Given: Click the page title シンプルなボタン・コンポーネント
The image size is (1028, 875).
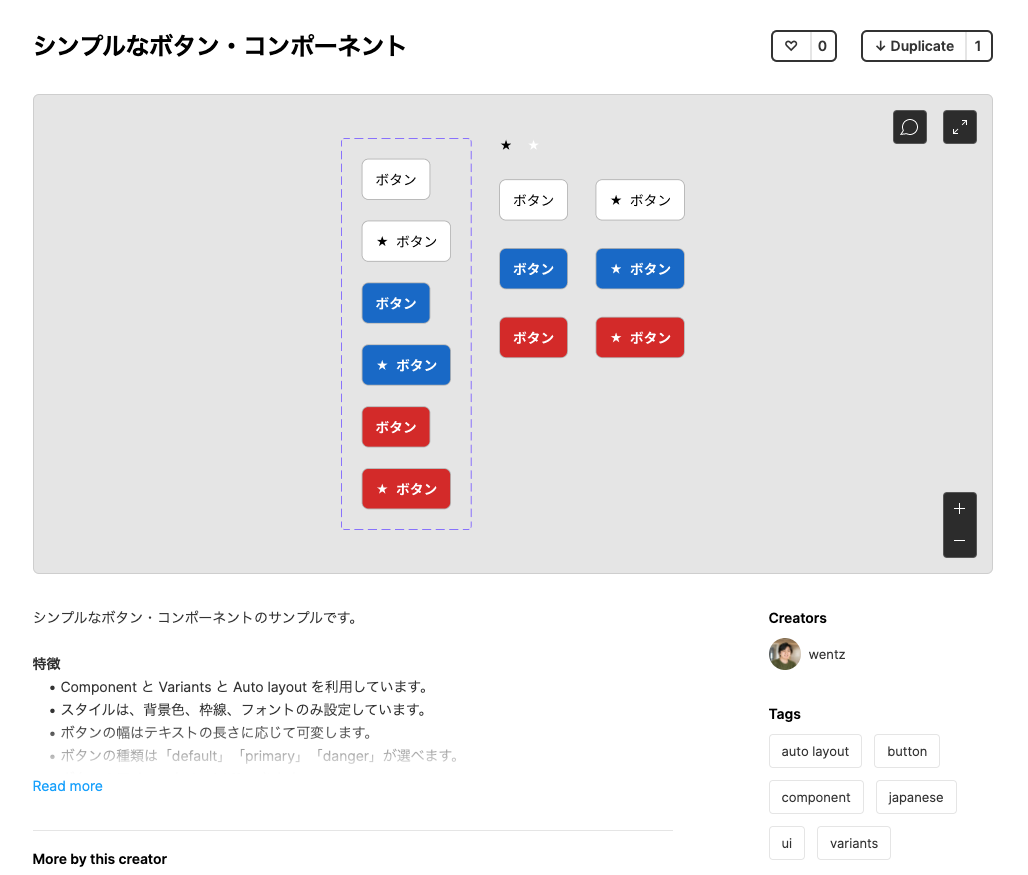Looking at the screenshot, I should [x=220, y=46].
